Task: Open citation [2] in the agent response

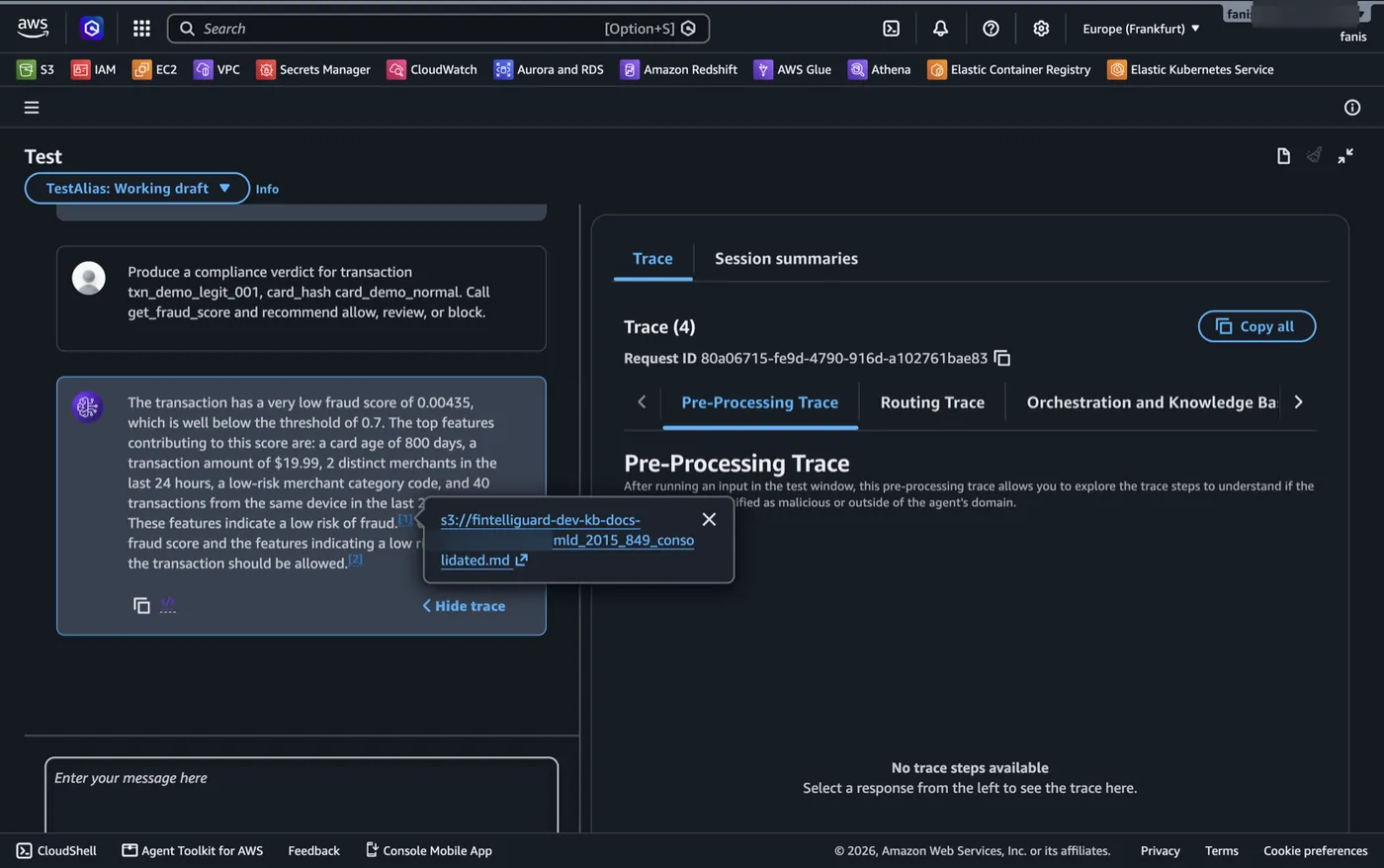Action: pos(355,560)
